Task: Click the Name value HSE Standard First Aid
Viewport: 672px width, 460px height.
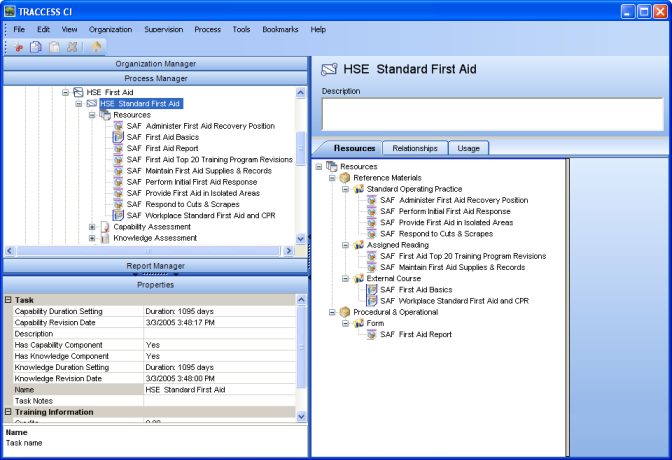Action: point(220,390)
